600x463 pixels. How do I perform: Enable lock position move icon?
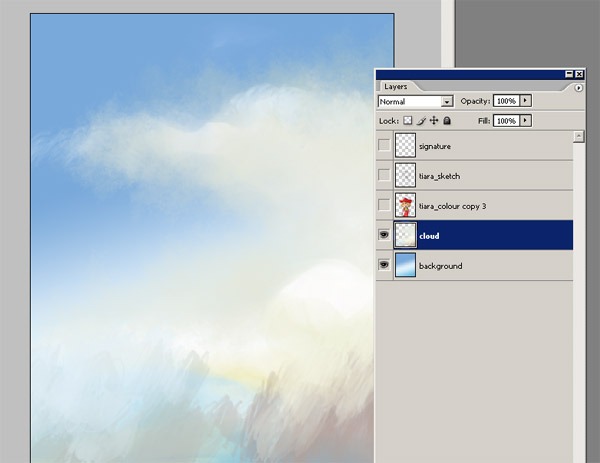pos(434,121)
